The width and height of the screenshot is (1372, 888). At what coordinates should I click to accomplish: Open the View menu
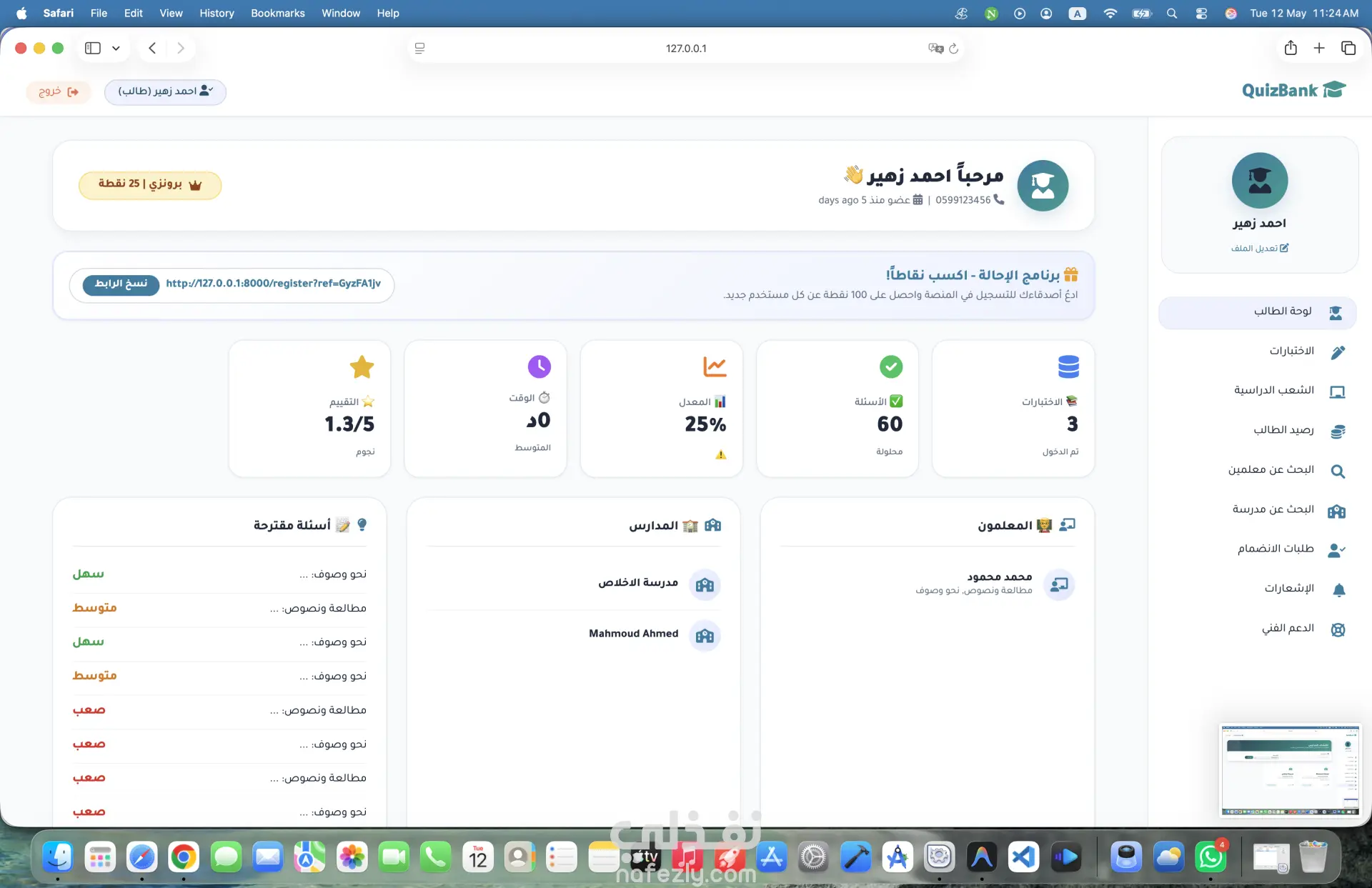pyautogui.click(x=171, y=13)
